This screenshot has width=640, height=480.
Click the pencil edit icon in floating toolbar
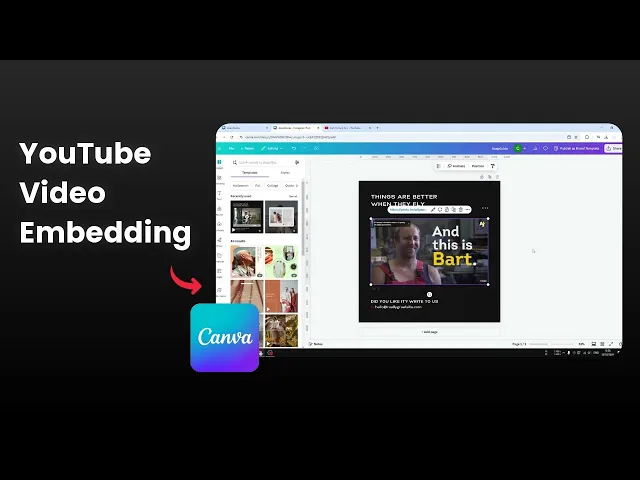[433, 209]
